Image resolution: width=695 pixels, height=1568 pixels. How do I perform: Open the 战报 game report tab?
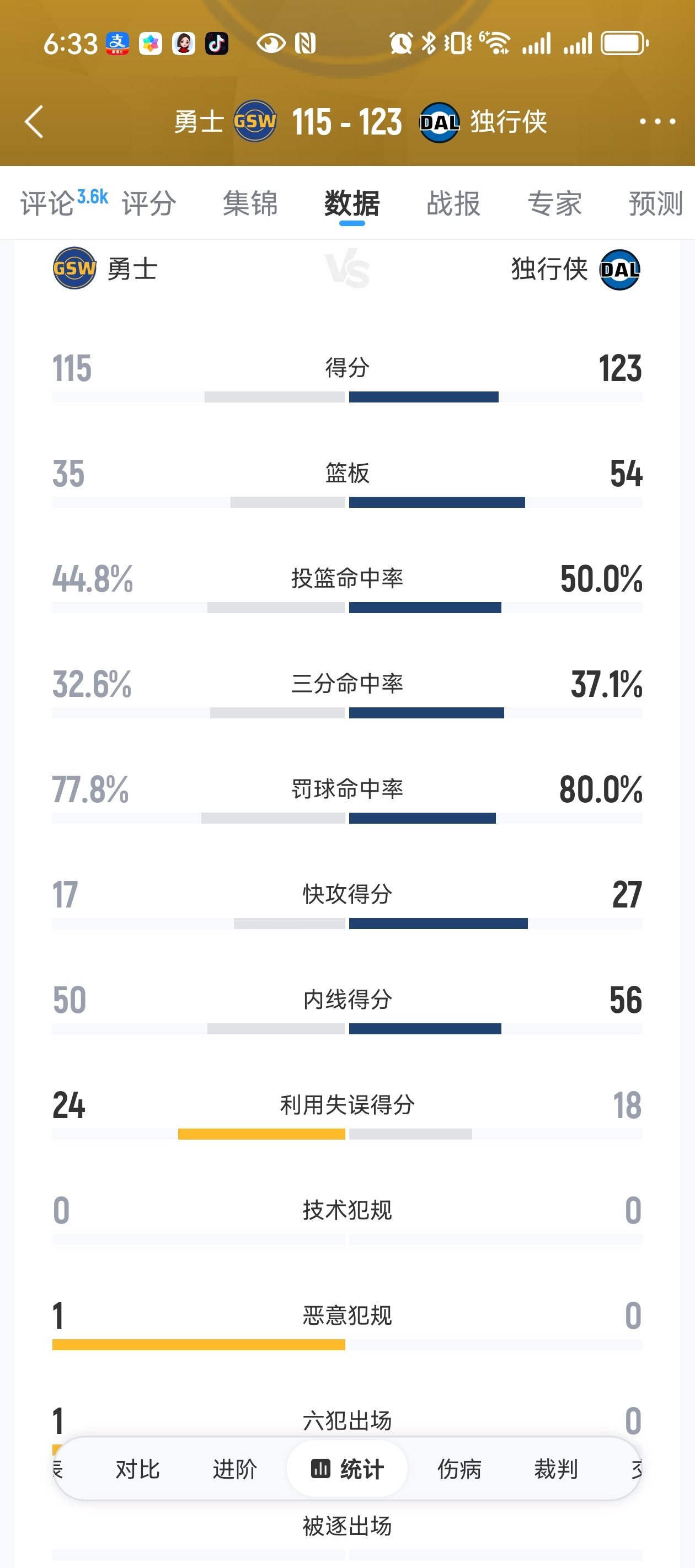click(x=453, y=203)
